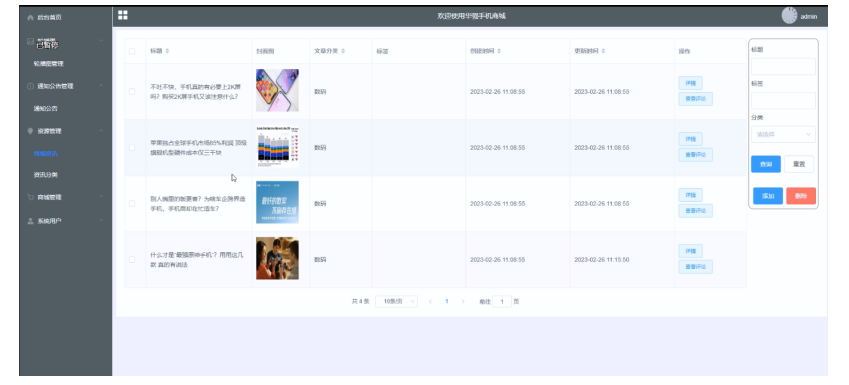Click the blue 查询 button

pos(766,164)
